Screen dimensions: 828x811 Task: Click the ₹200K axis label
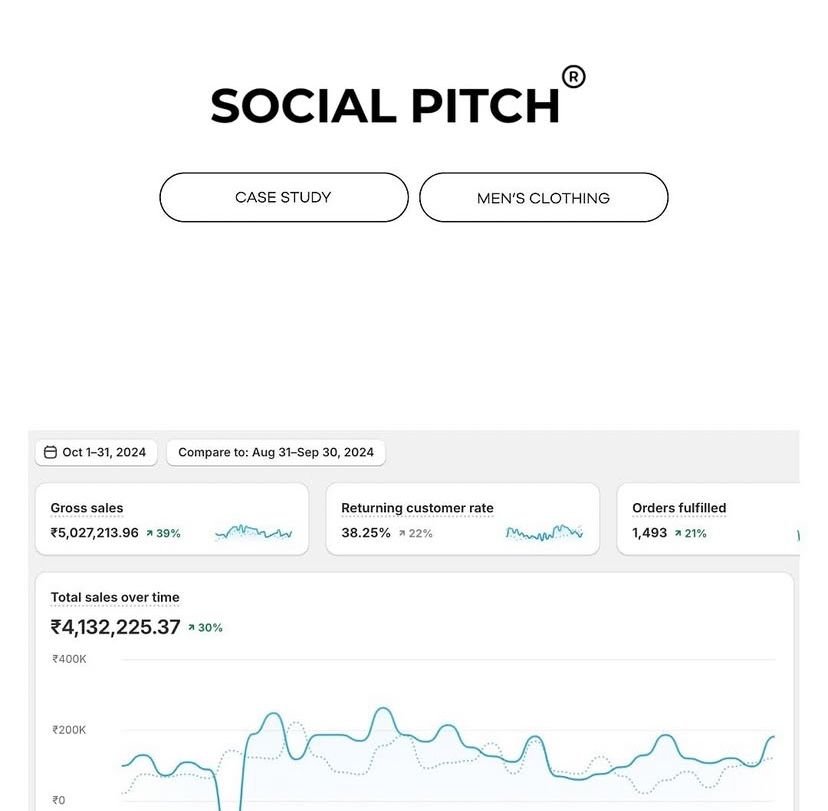(x=69, y=730)
